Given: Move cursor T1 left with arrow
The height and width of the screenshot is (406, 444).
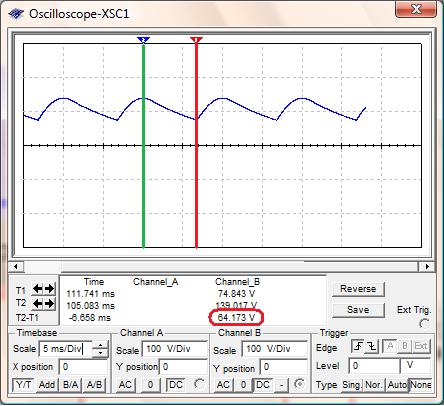Looking at the screenshot, I should (38, 289).
